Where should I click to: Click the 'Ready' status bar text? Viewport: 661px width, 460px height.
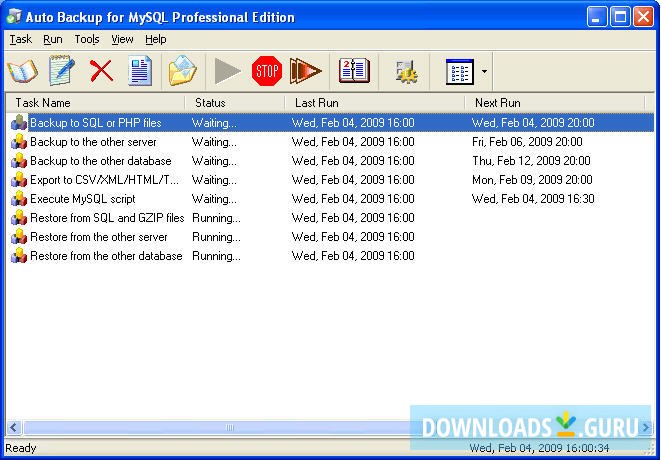[21, 448]
